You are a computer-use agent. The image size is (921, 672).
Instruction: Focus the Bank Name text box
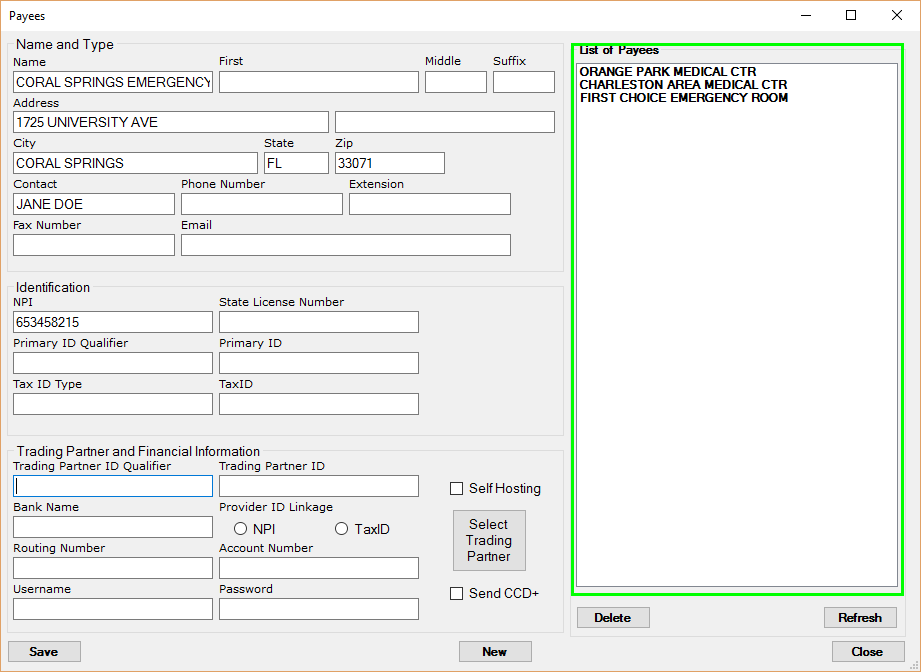tap(113, 527)
